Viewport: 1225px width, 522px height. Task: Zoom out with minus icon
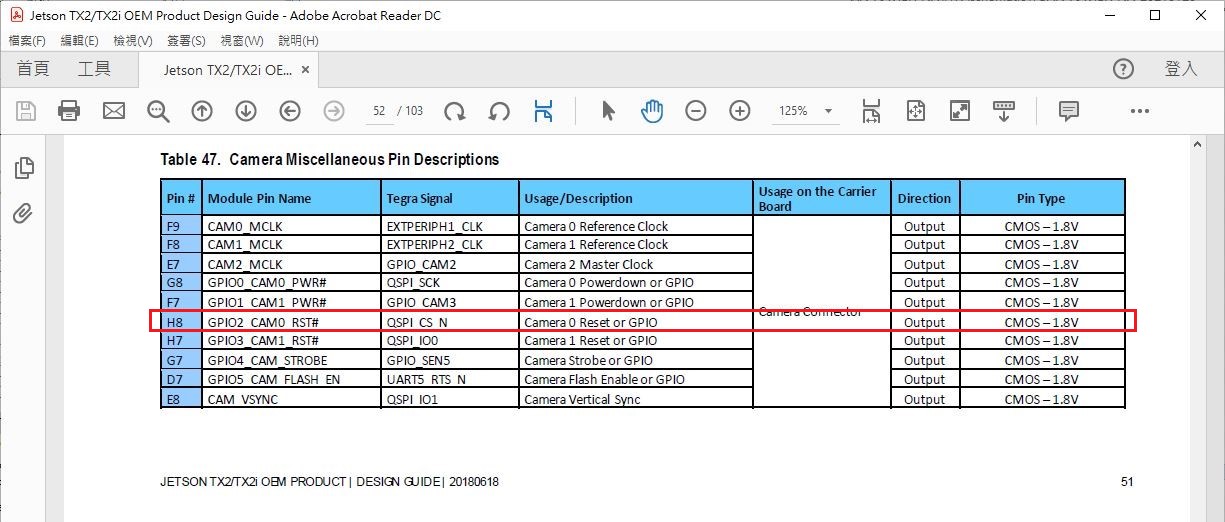(696, 111)
